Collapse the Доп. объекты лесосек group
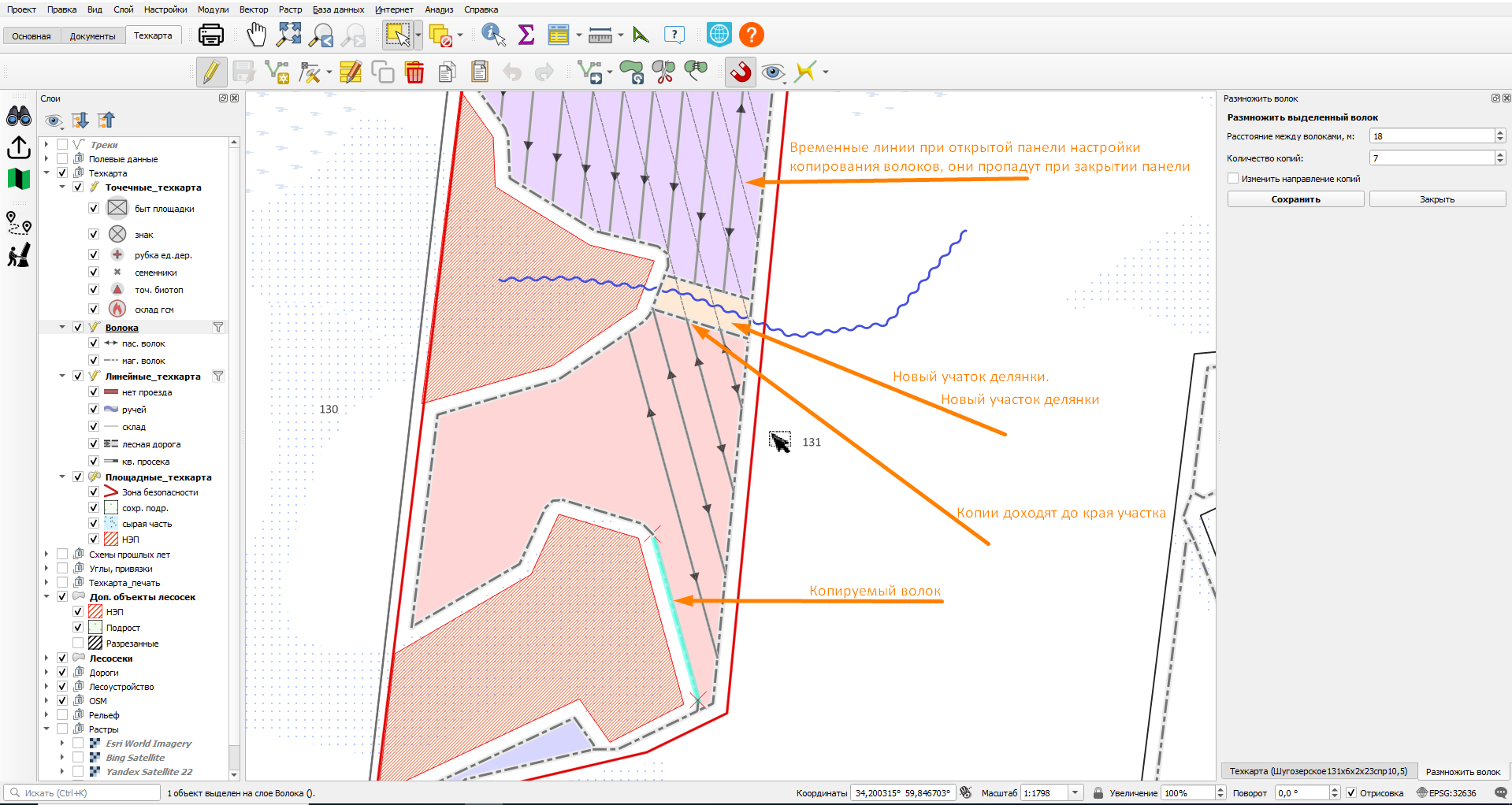 [x=46, y=596]
